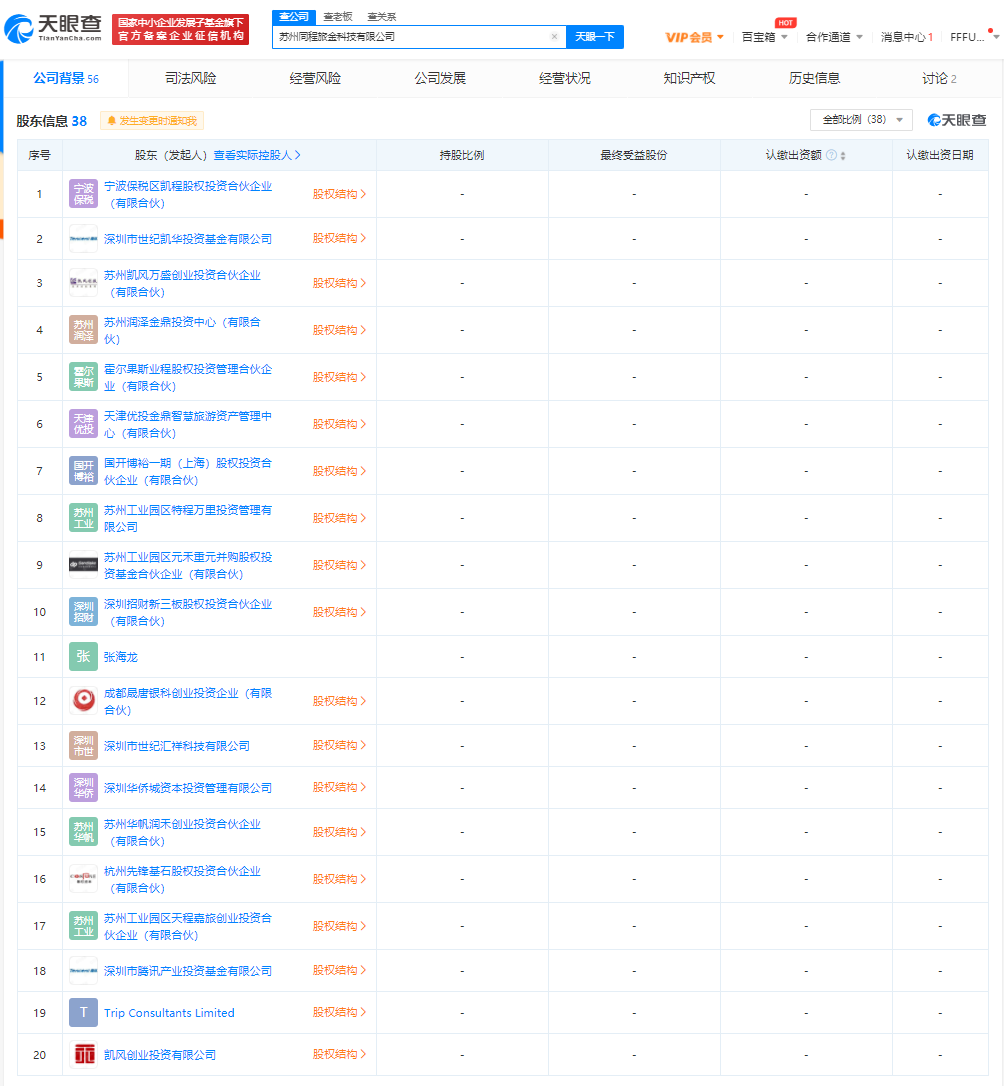
Task: Open 股权结构 for 国开博裕一期股权投资合伙企业
Action: tap(339, 471)
